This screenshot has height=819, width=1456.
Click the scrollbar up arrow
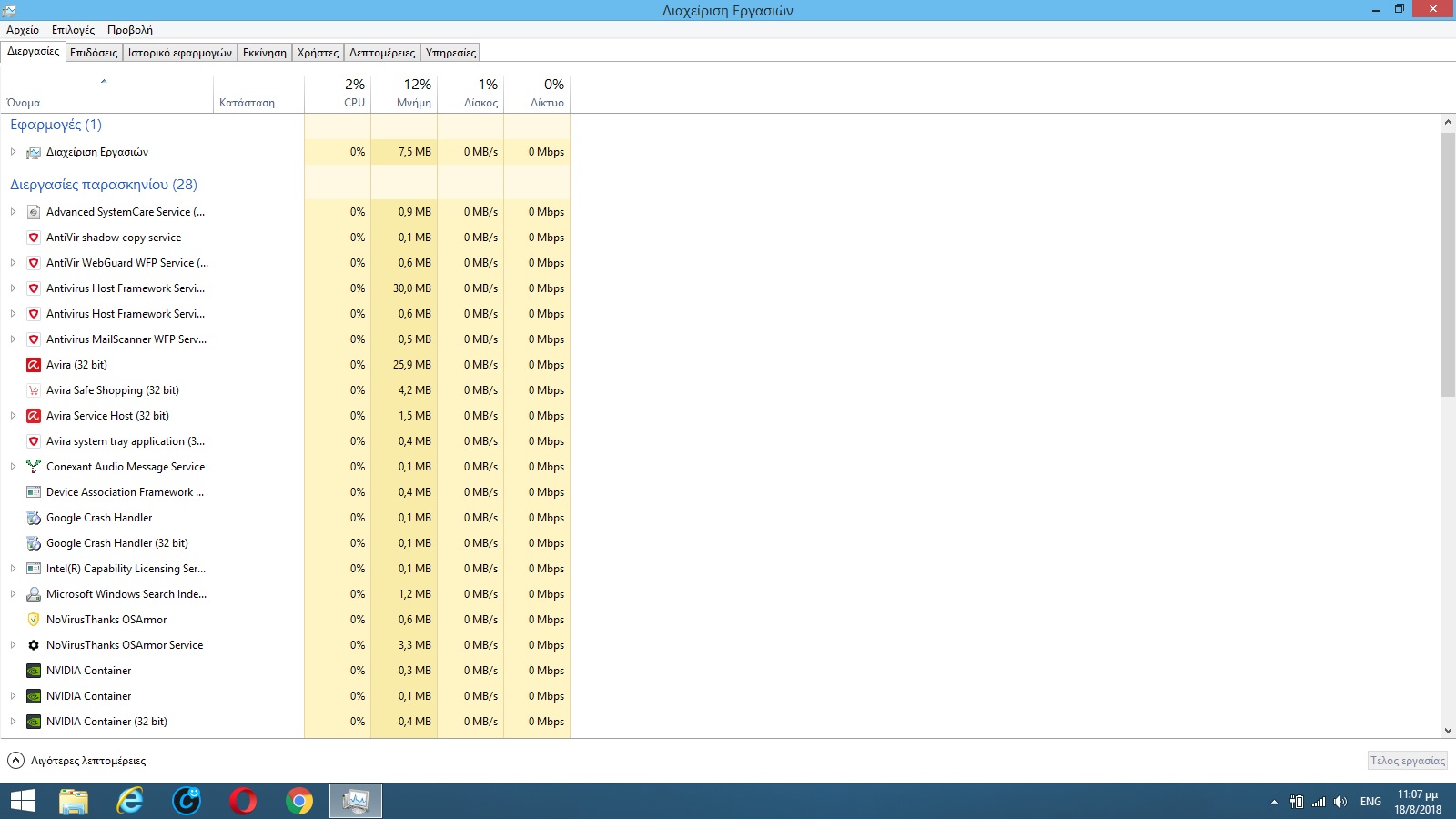1448,122
